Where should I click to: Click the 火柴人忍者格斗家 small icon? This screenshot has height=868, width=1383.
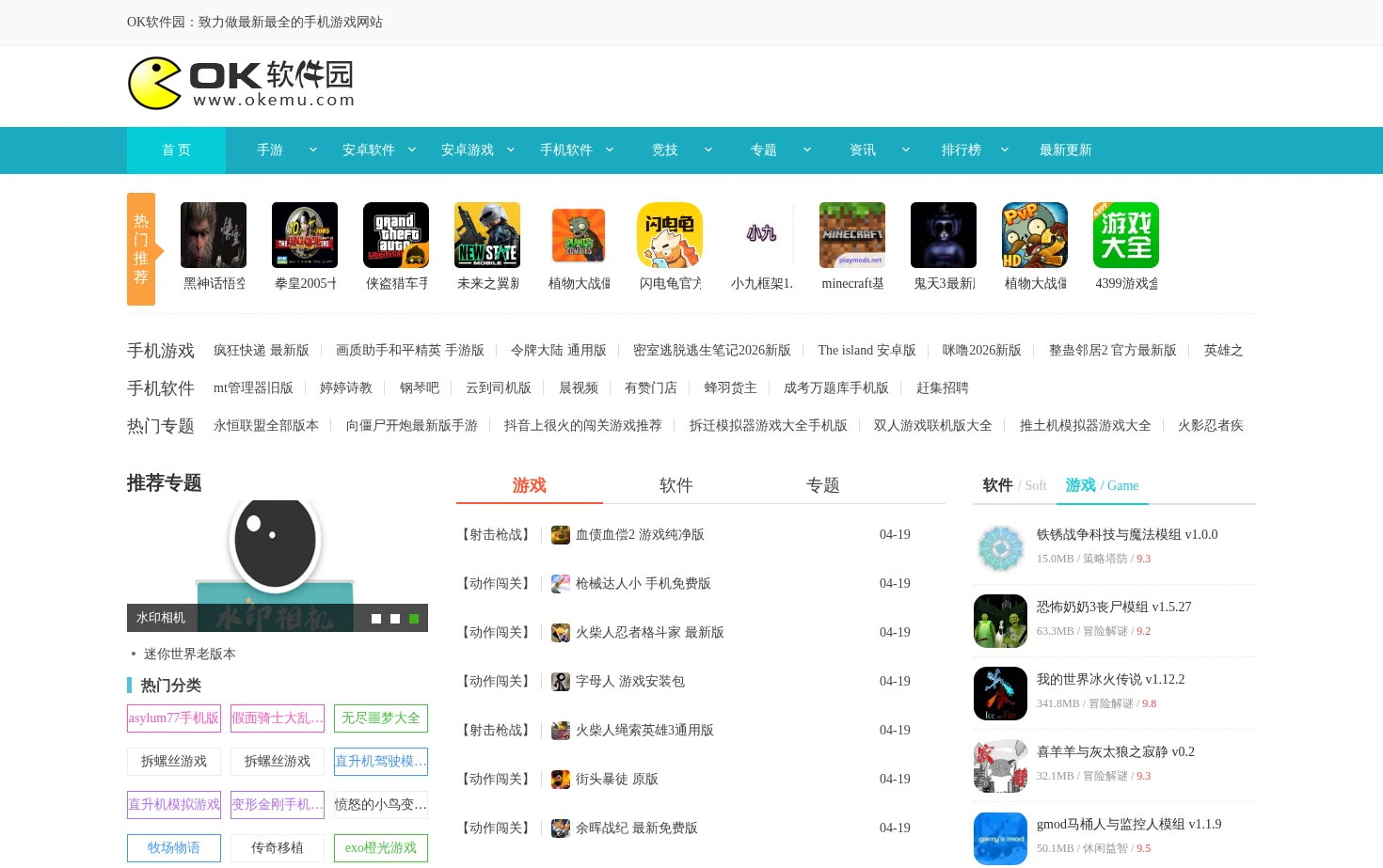coord(561,633)
